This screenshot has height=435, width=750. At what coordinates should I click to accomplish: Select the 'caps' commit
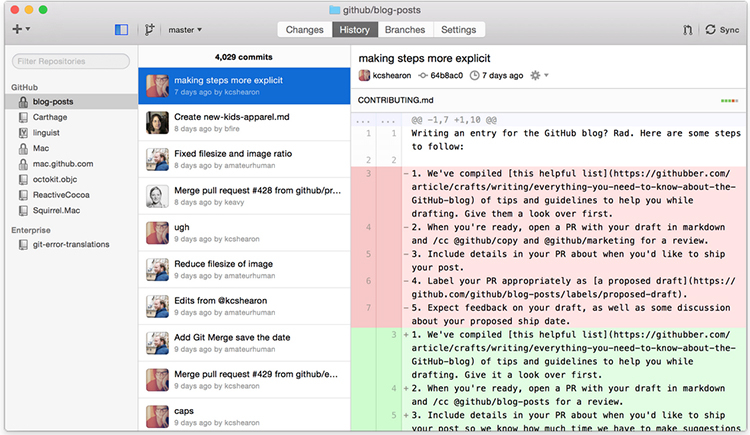pyautogui.click(x=244, y=415)
